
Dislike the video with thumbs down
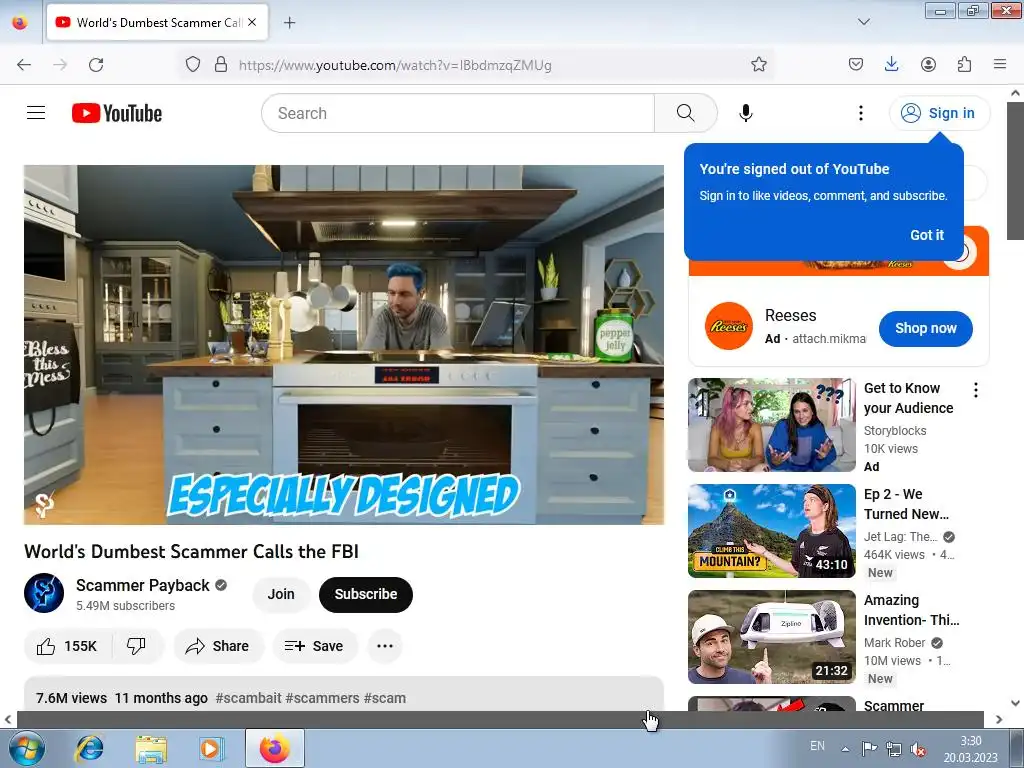136,646
